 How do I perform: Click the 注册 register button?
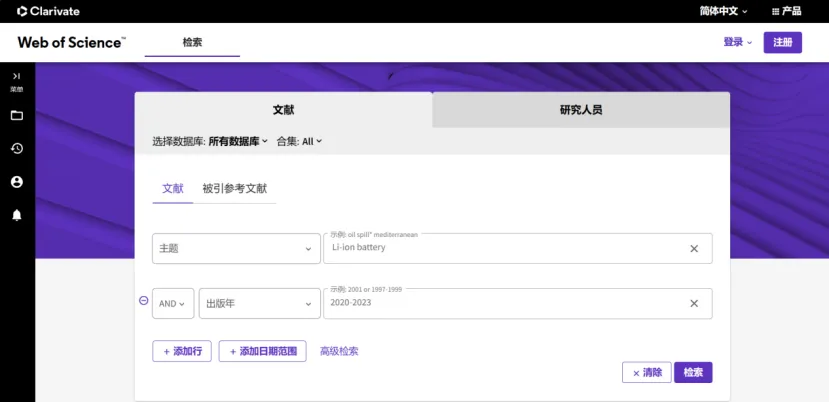[782, 42]
